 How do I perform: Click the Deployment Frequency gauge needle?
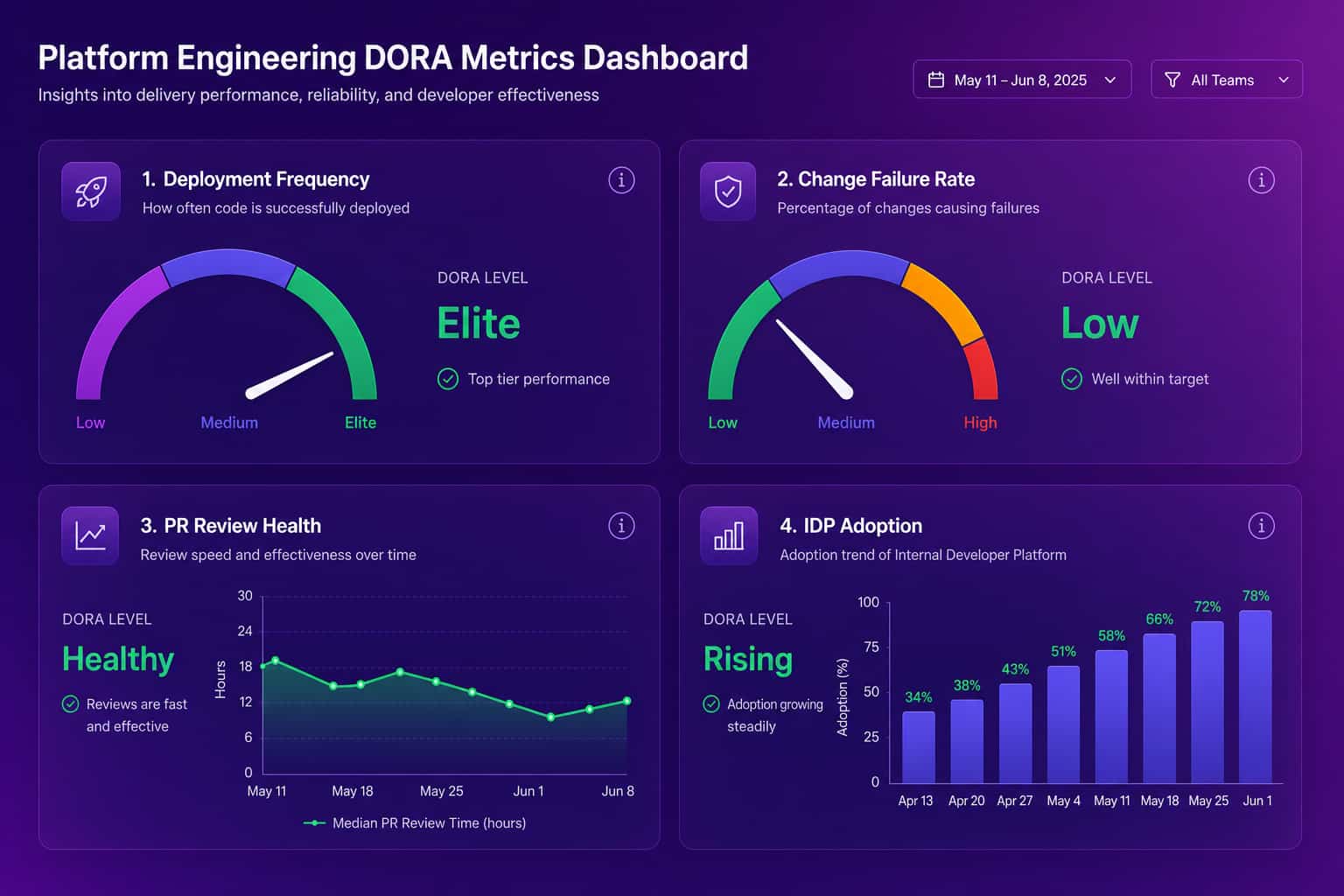290,374
